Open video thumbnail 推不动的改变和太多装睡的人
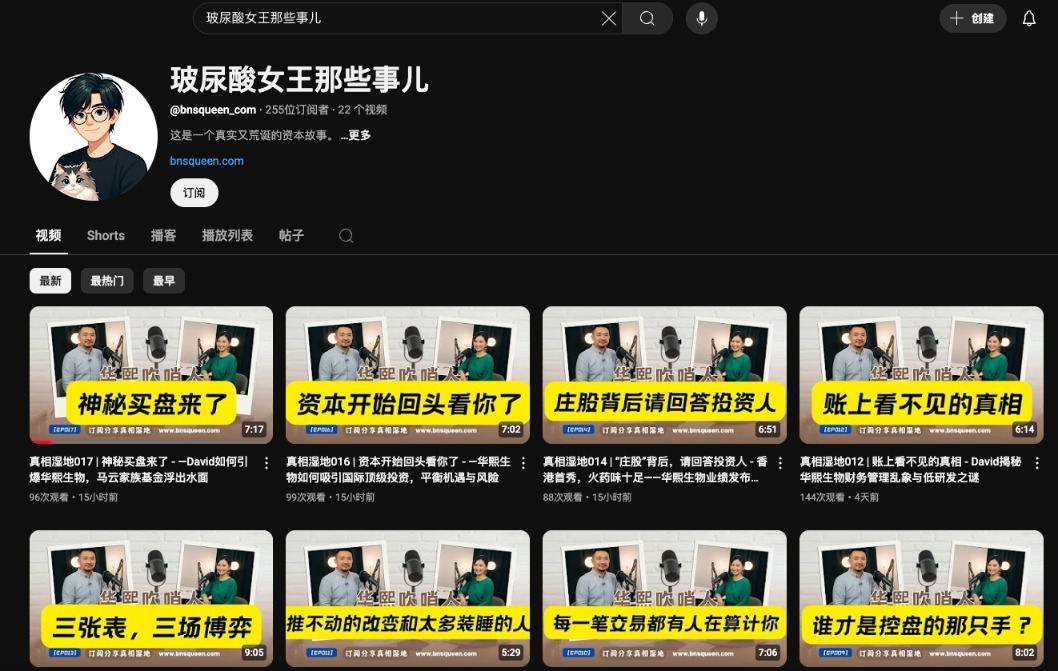 408,599
